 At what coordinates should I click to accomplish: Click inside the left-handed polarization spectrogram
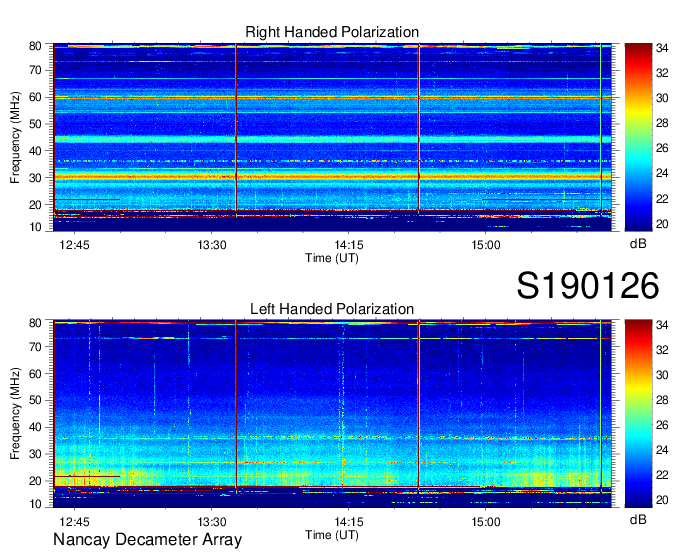(332, 414)
